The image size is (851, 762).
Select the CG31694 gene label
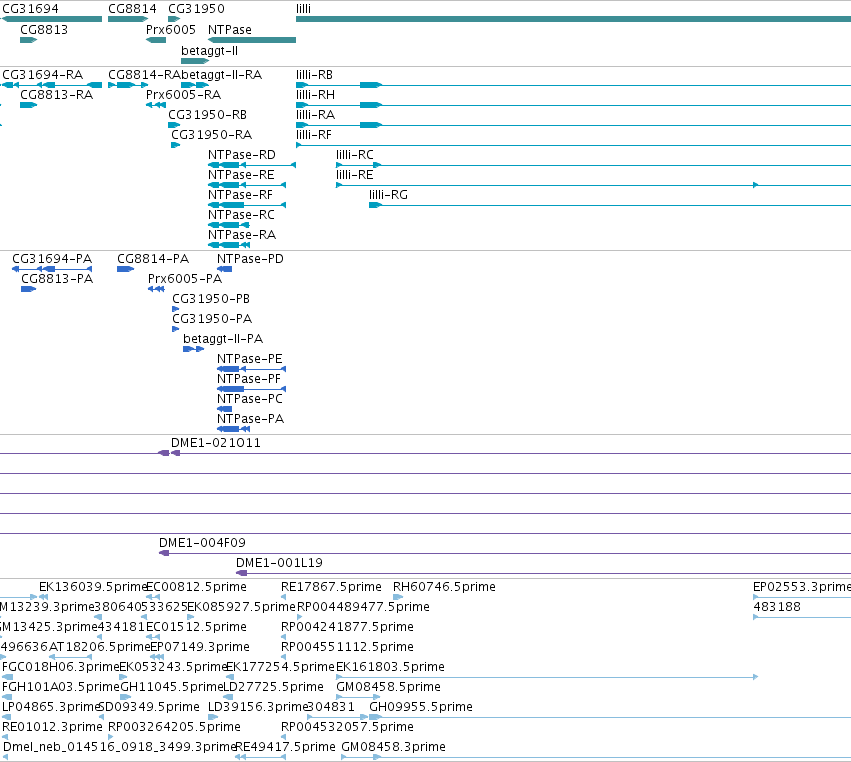pyautogui.click(x=30, y=9)
